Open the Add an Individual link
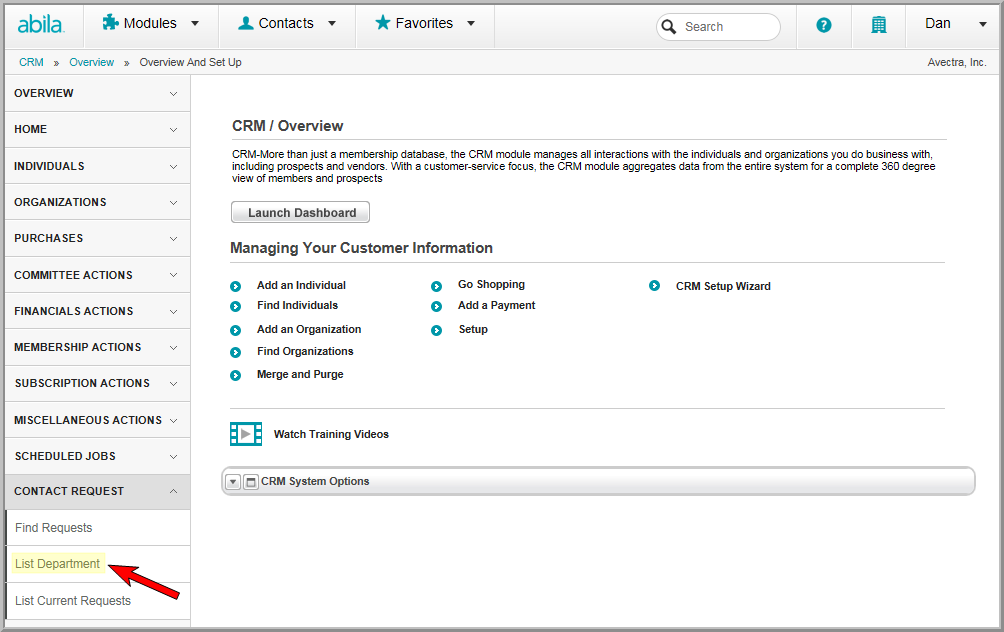Viewport: 1004px width, 632px height. click(x=301, y=286)
